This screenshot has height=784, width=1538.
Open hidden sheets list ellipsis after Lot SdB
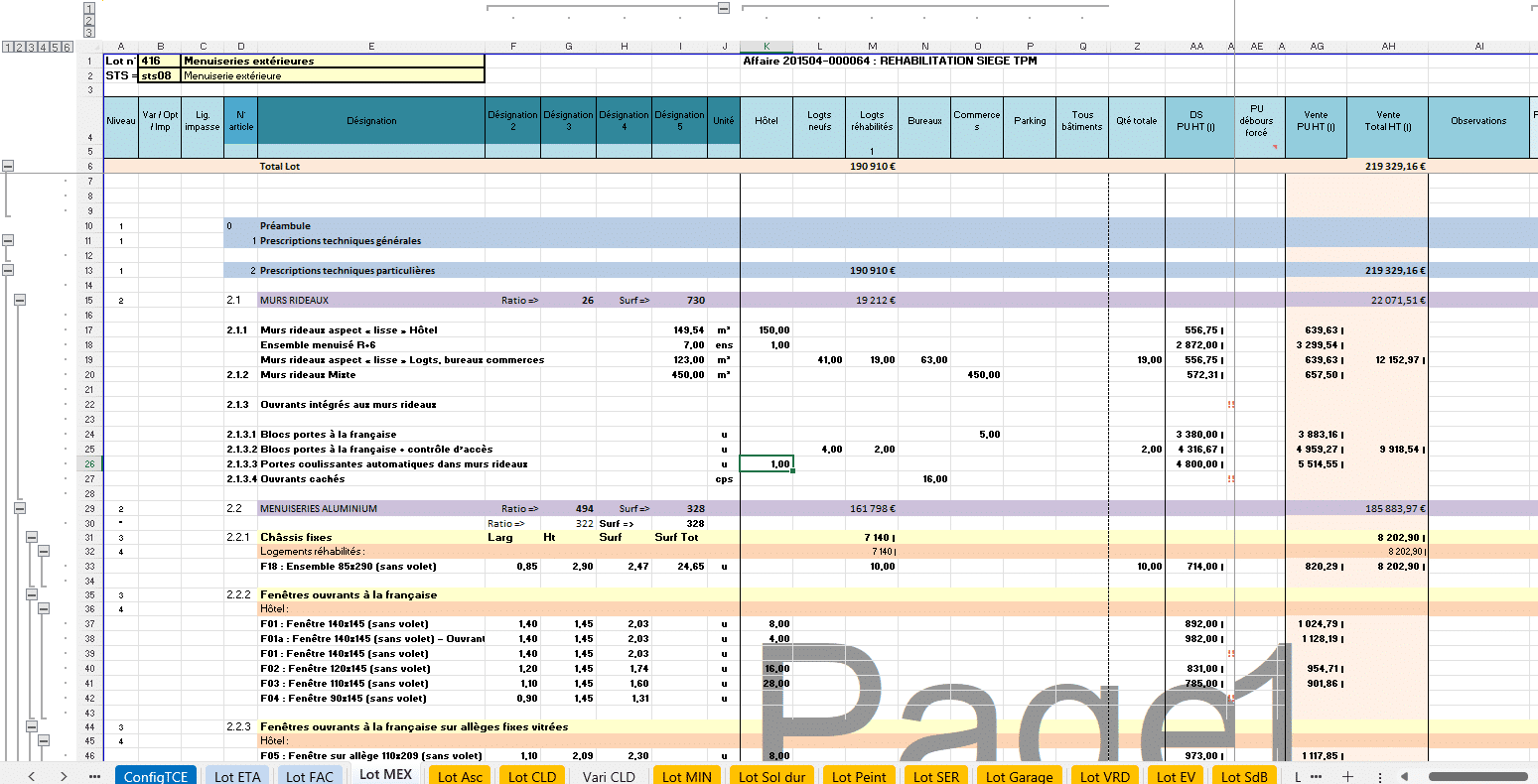click(1316, 776)
